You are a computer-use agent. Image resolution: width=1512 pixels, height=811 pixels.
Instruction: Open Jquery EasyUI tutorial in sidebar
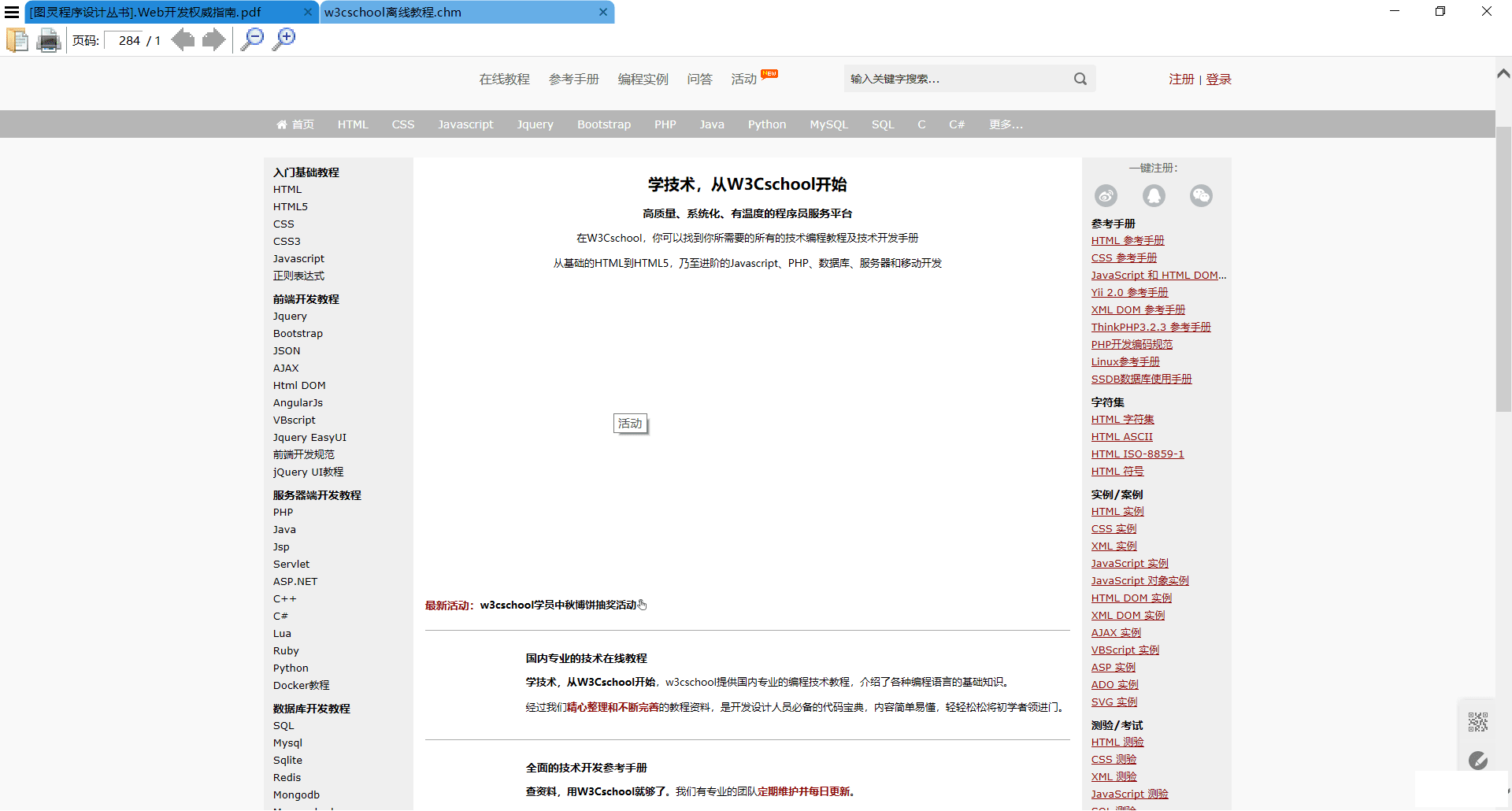click(309, 437)
